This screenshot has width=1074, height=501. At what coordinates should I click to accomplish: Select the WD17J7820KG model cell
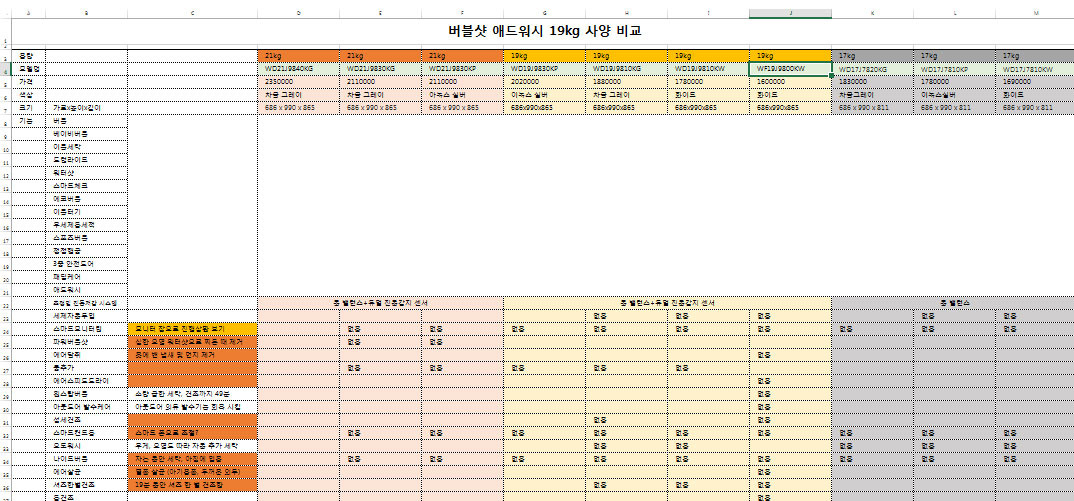[x=872, y=69]
